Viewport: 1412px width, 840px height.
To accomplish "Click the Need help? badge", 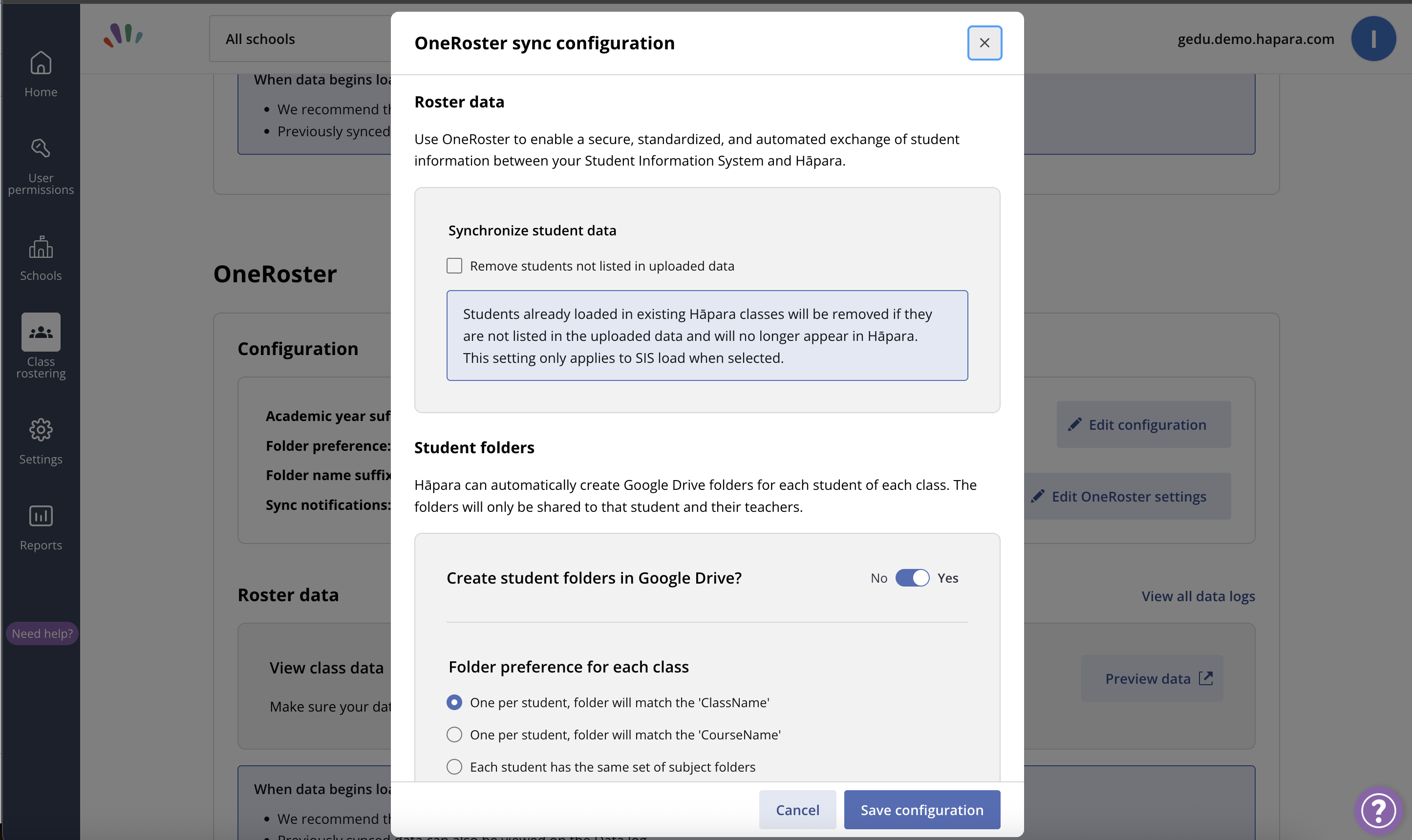I will [42, 633].
